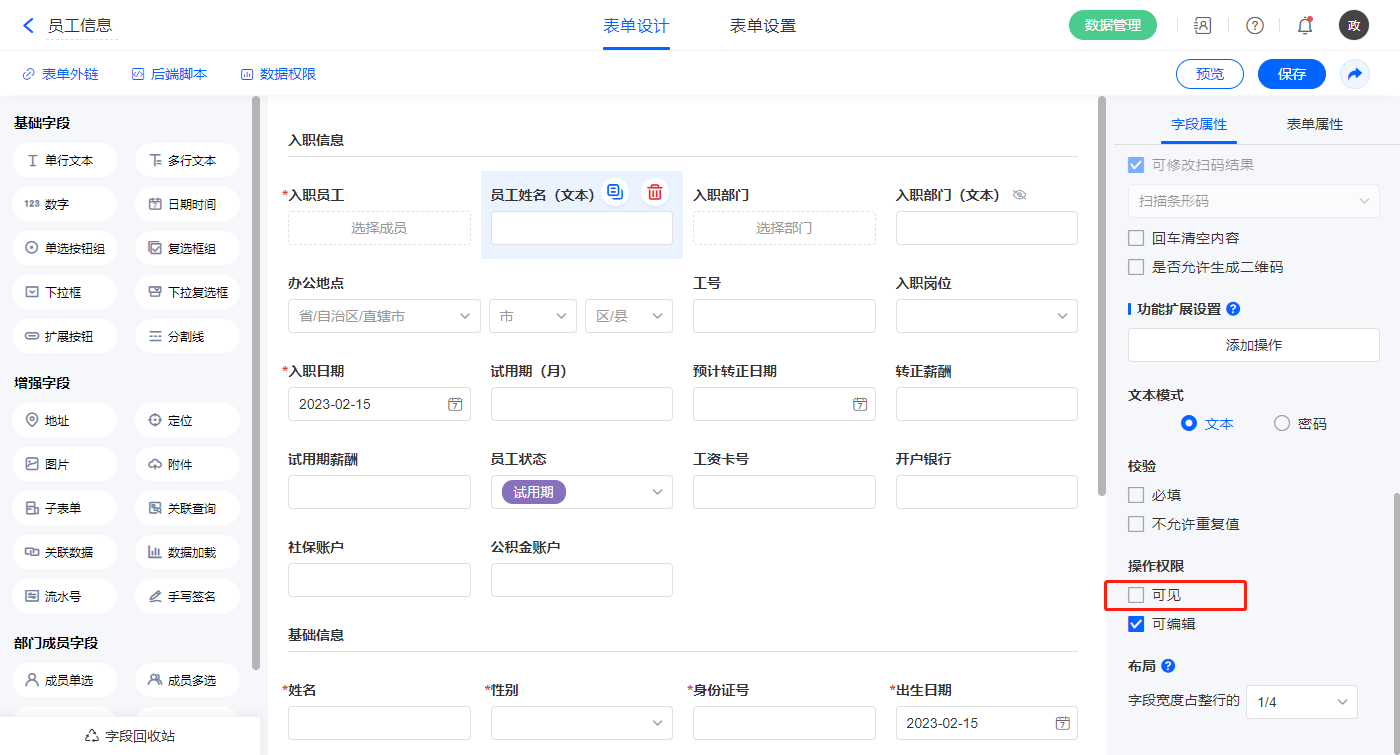Click the help question mark icon in header
Screen dimensions: 1400x755
[1254, 25]
